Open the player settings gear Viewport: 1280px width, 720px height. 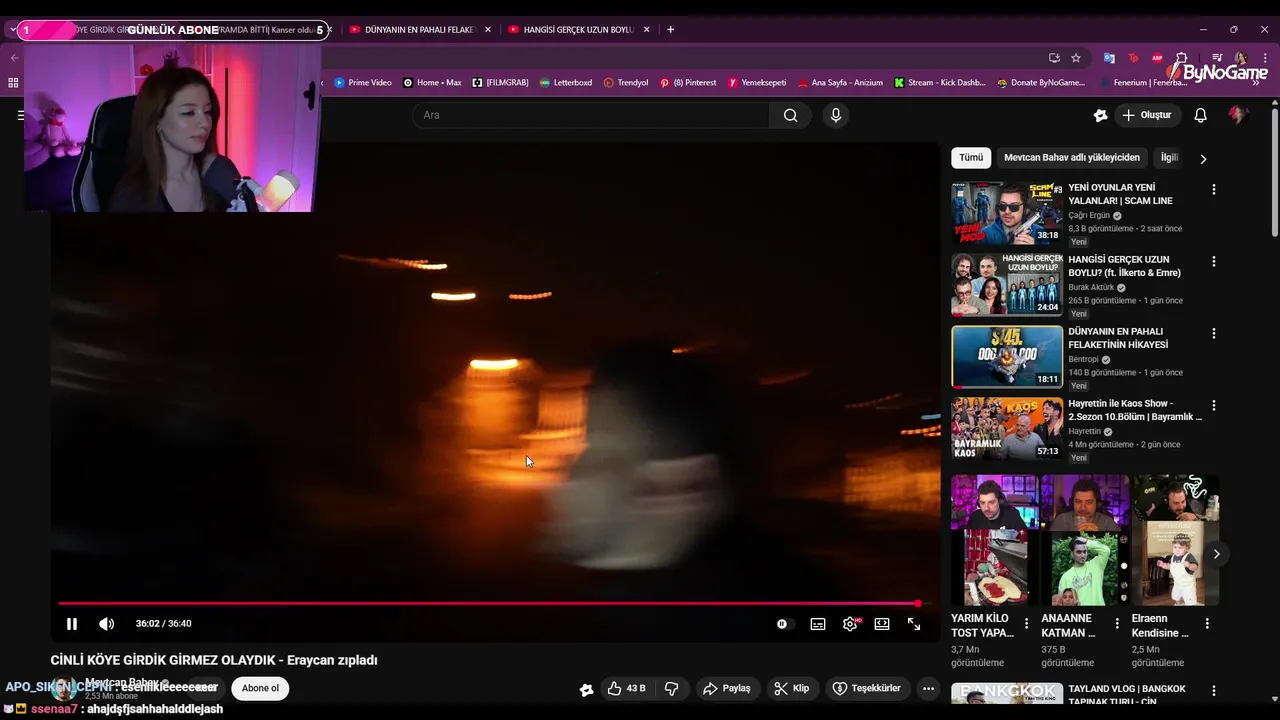[x=850, y=624]
